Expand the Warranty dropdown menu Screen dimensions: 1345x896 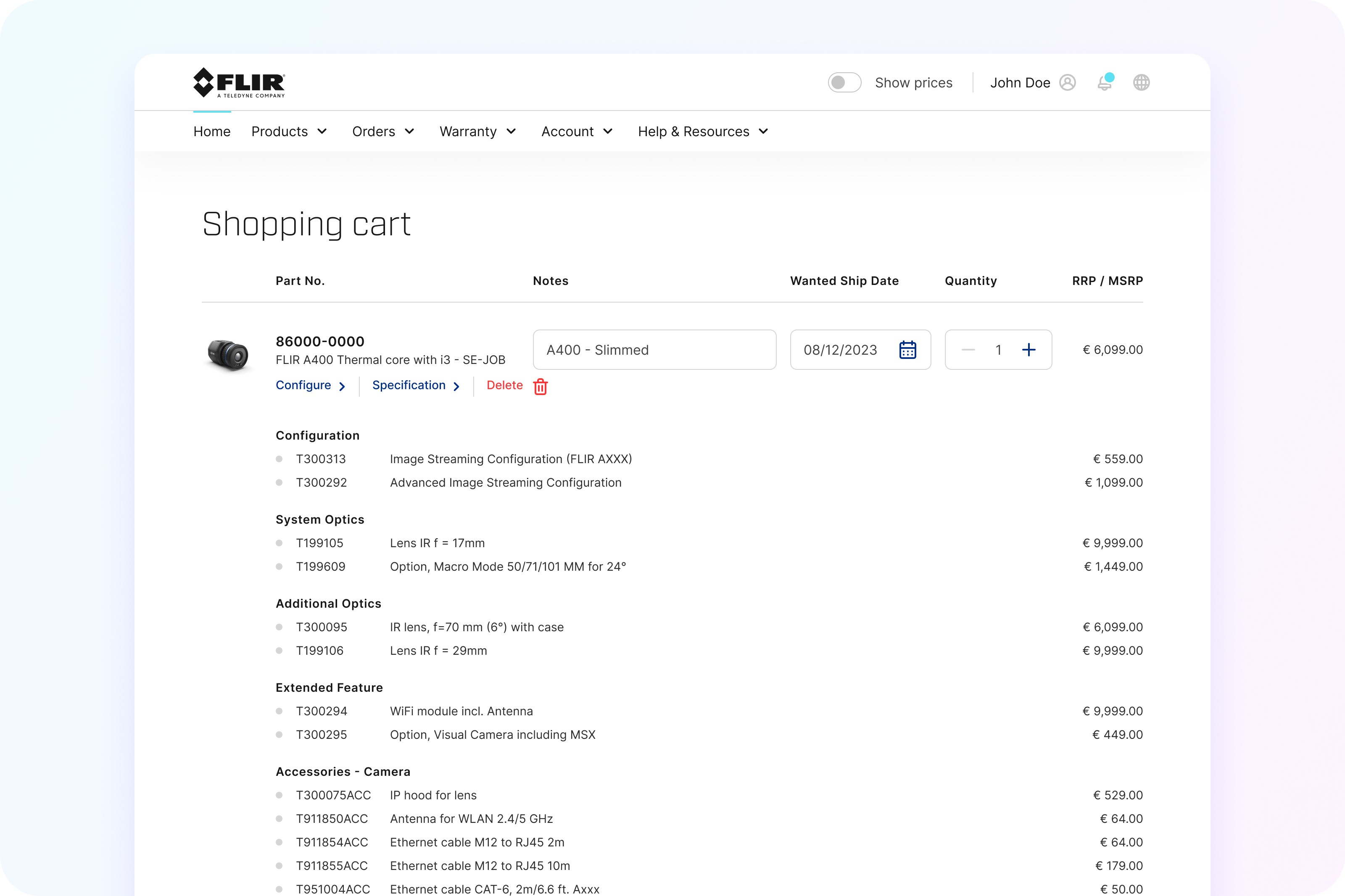477,132
